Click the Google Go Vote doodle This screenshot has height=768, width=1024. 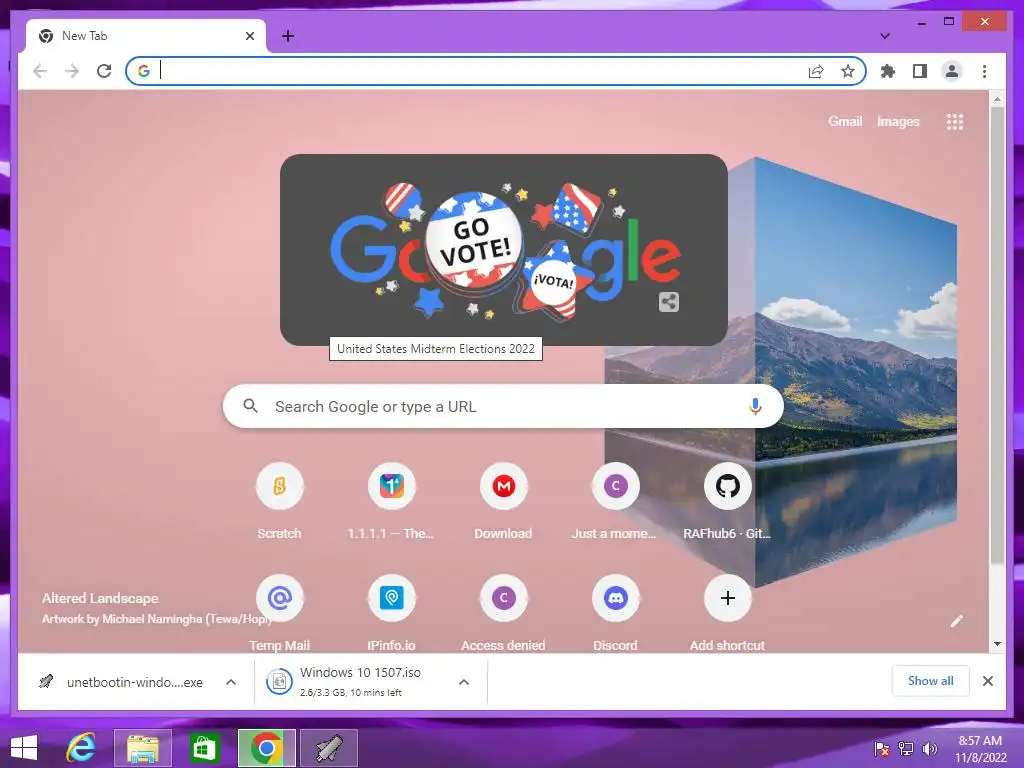504,249
